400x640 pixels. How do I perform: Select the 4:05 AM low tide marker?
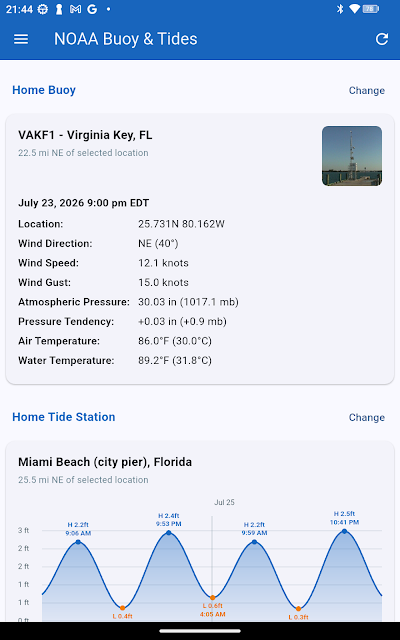tap(213, 598)
